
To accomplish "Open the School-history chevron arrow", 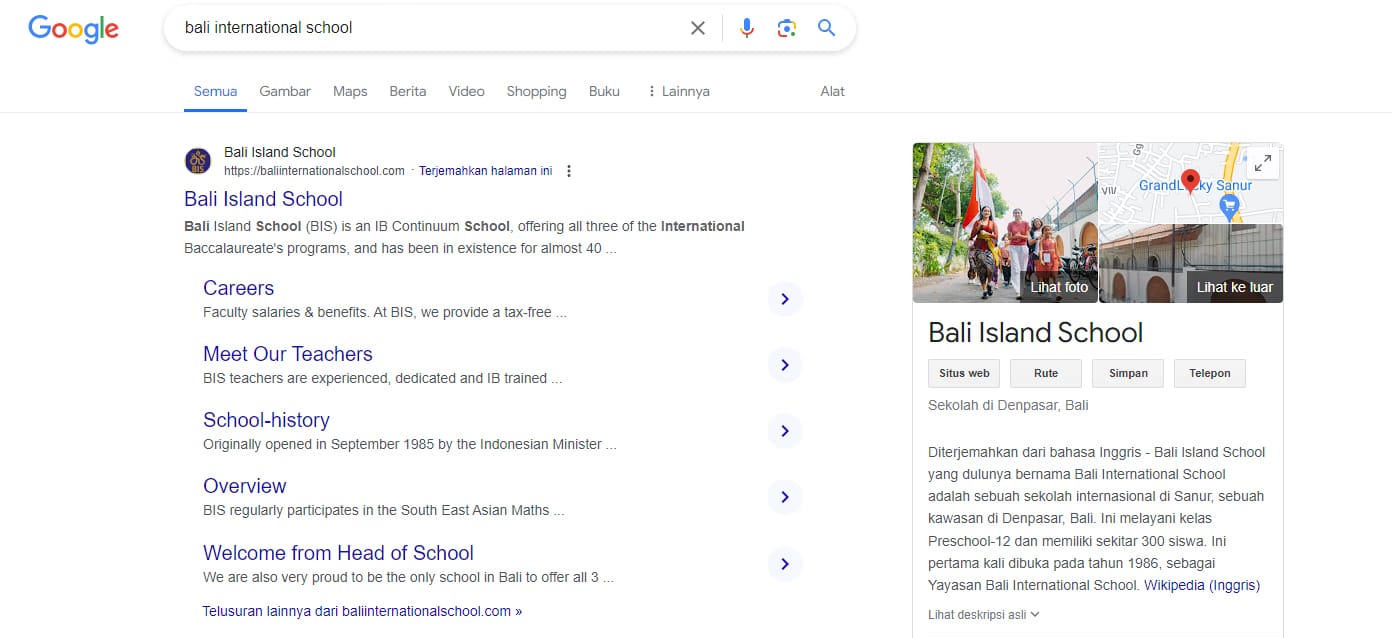I will [x=785, y=431].
